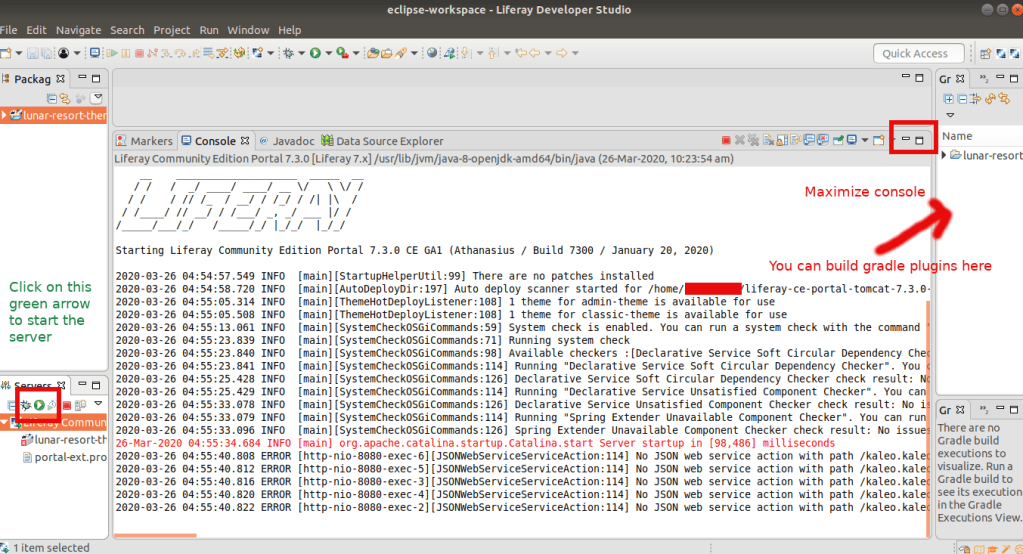This screenshot has height=554, width=1023.
Task: Collapse the Liferay Community server tree node
Action: pos(5,422)
